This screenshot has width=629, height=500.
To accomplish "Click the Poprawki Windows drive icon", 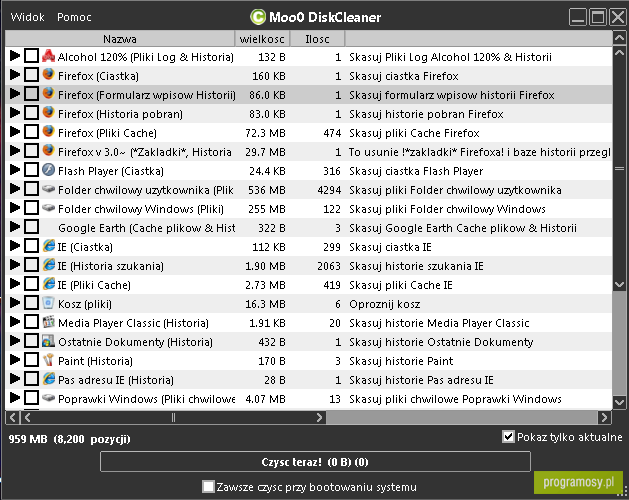I will click(x=49, y=398).
